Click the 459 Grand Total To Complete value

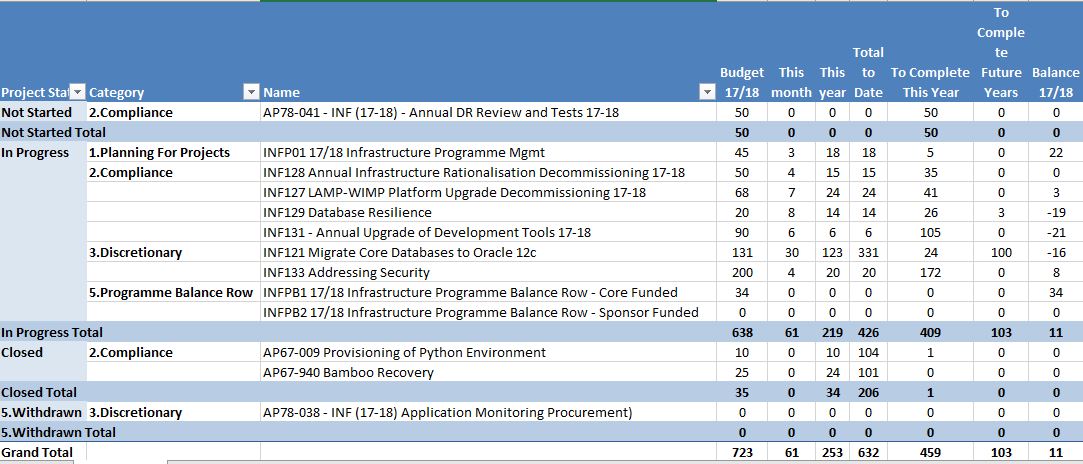click(930, 453)
